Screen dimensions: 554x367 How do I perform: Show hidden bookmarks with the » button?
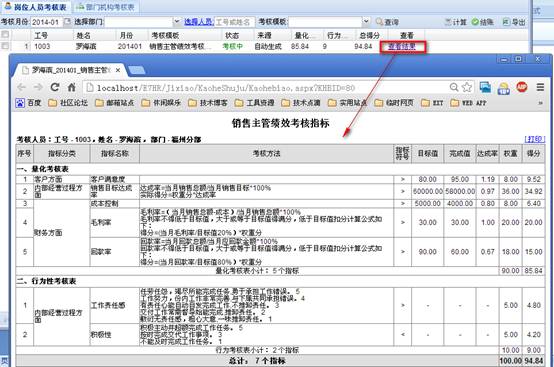click(x=540, y=103)
